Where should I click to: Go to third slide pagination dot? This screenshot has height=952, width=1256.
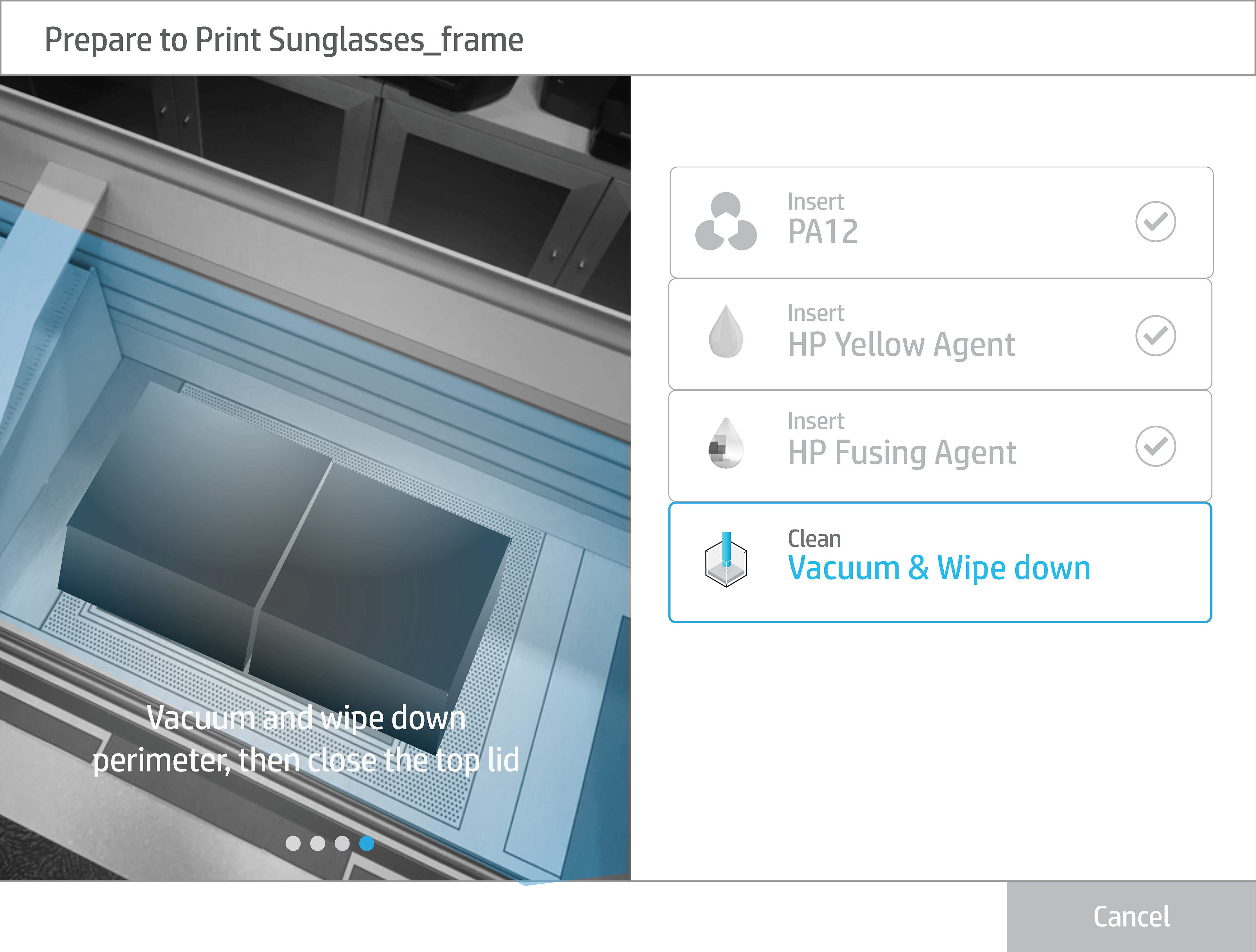click(x=342, y=843)
